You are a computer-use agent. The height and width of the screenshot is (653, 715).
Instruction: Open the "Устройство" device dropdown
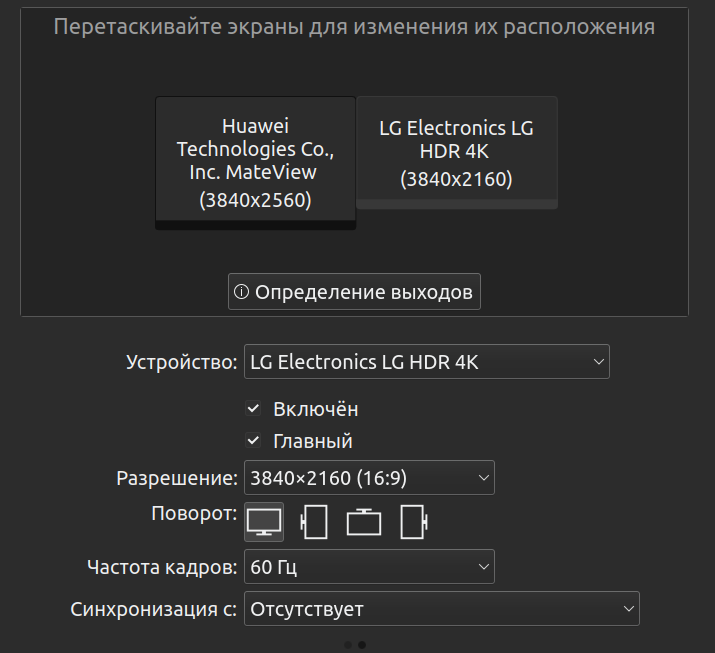(426, 362)
